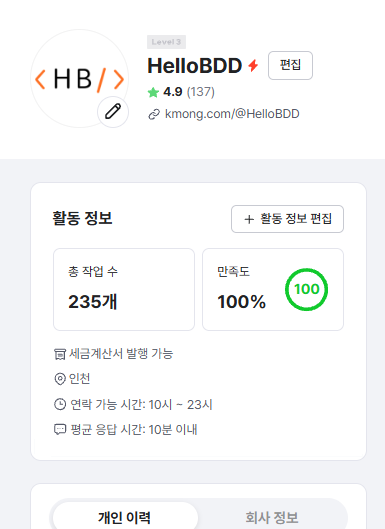This screenshot has height=529, width=385.
Task: Click the chain link icon beside URL
Action: click(154, 115)
